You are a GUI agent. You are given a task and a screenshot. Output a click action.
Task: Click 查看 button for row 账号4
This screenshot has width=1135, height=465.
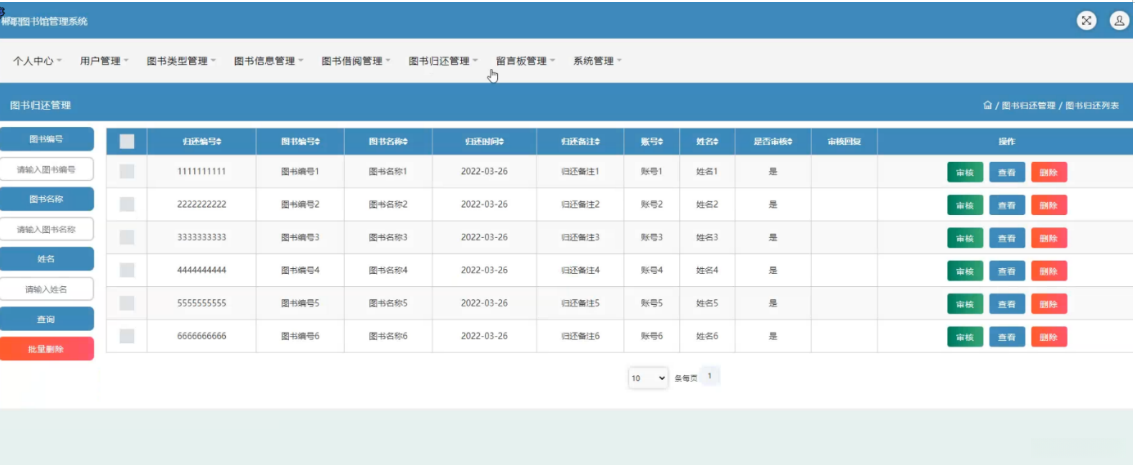coord(1007,271)
